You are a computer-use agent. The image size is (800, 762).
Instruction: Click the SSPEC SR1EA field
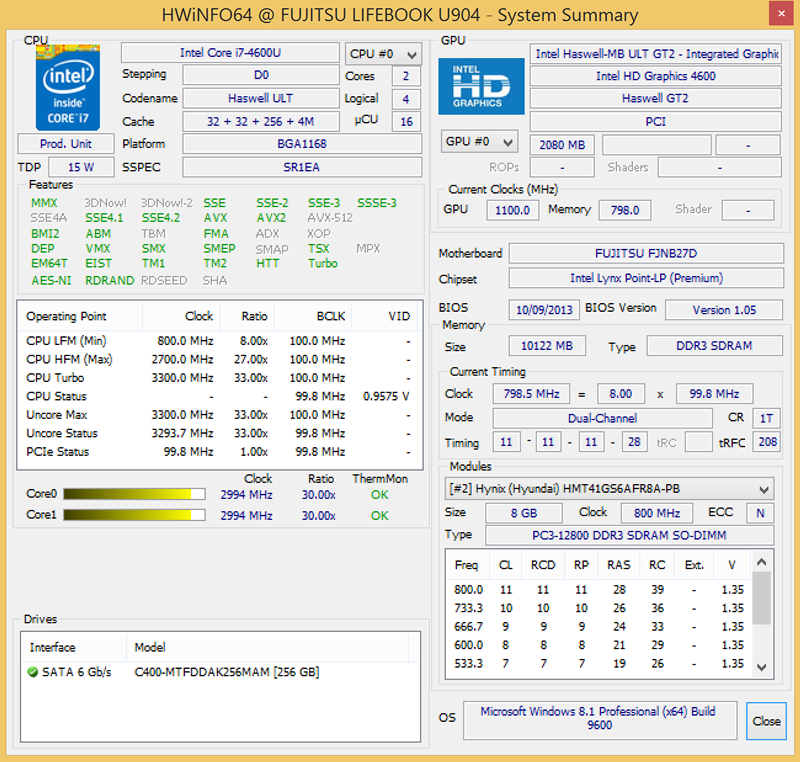tap(302, 167)
